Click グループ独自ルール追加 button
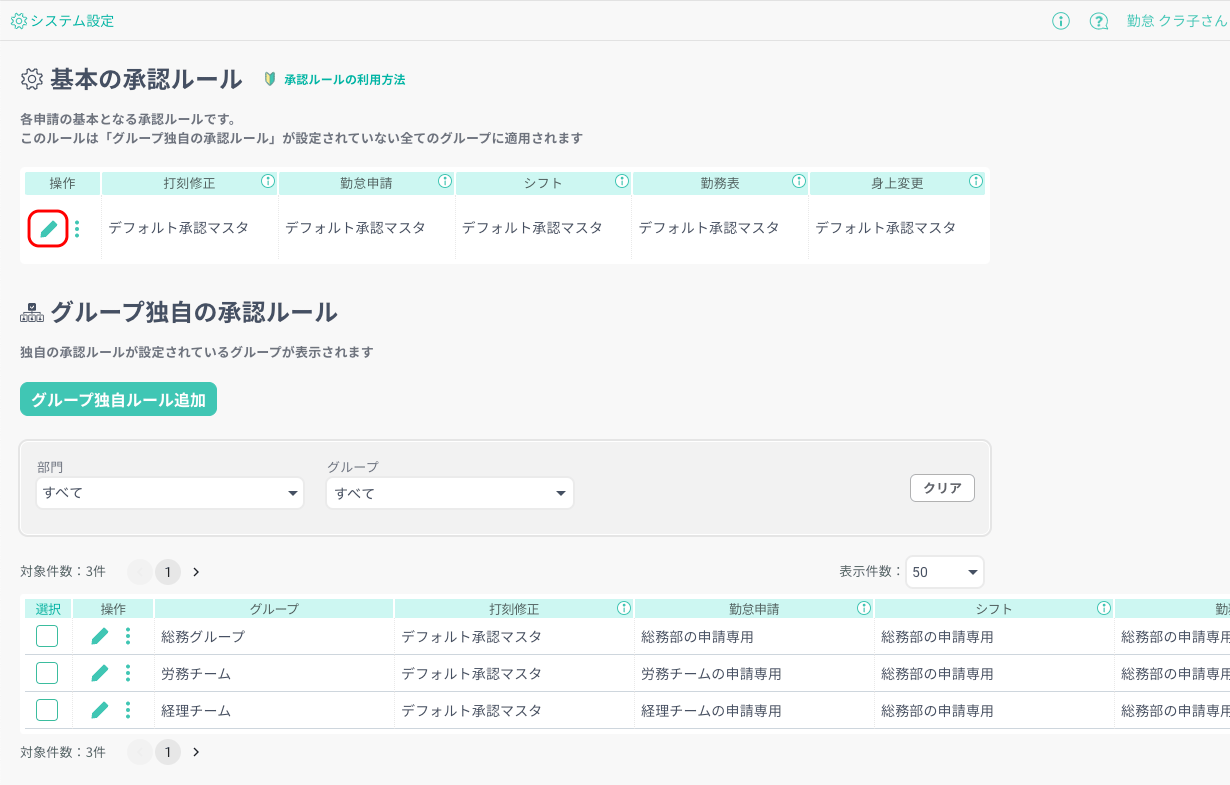The image size is (1230, 785). pyautogui.click(x=118, y=400)
